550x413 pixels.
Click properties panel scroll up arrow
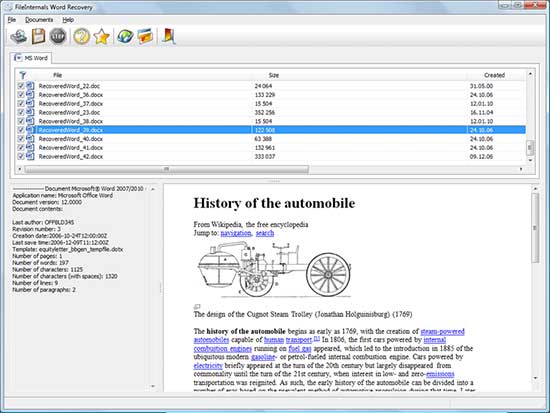153,189
